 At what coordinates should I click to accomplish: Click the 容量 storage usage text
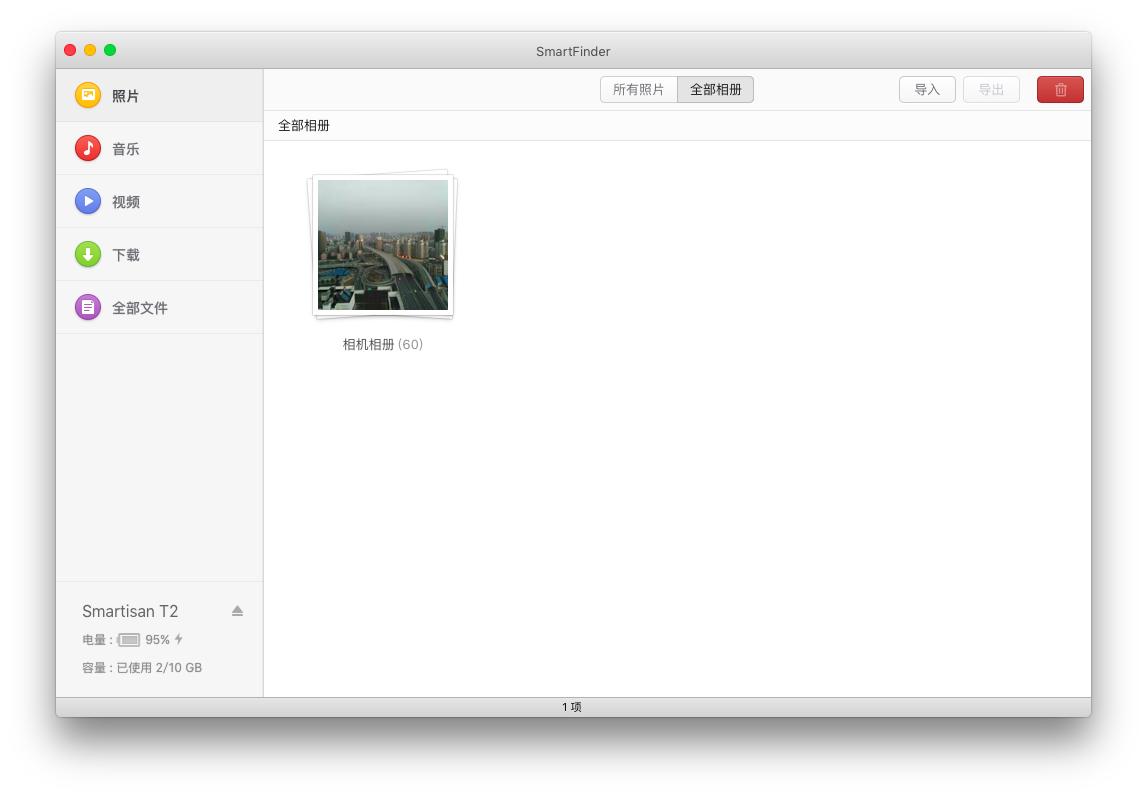pos(142,668)
